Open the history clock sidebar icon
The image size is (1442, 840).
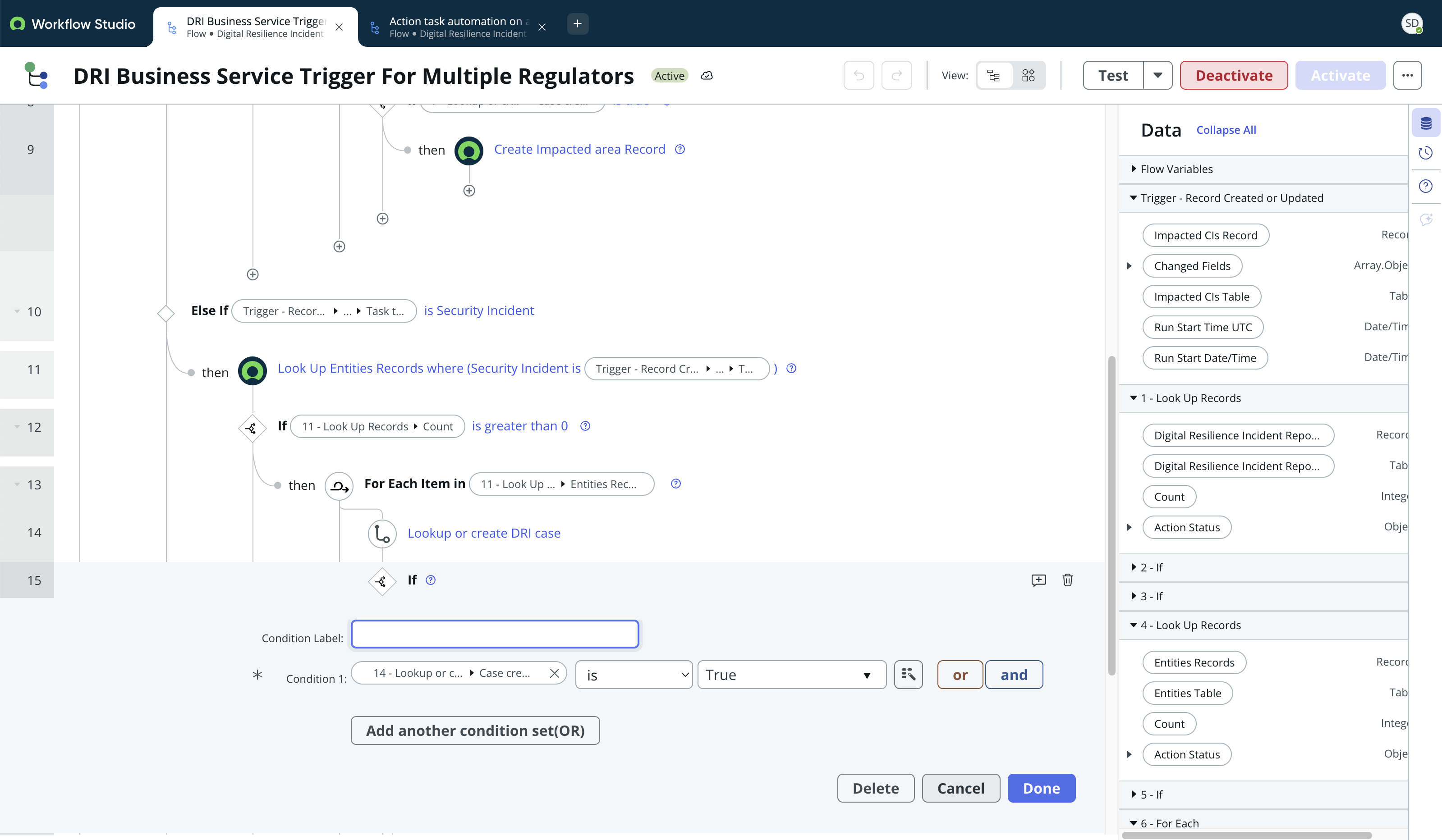tap(1425, 153)
